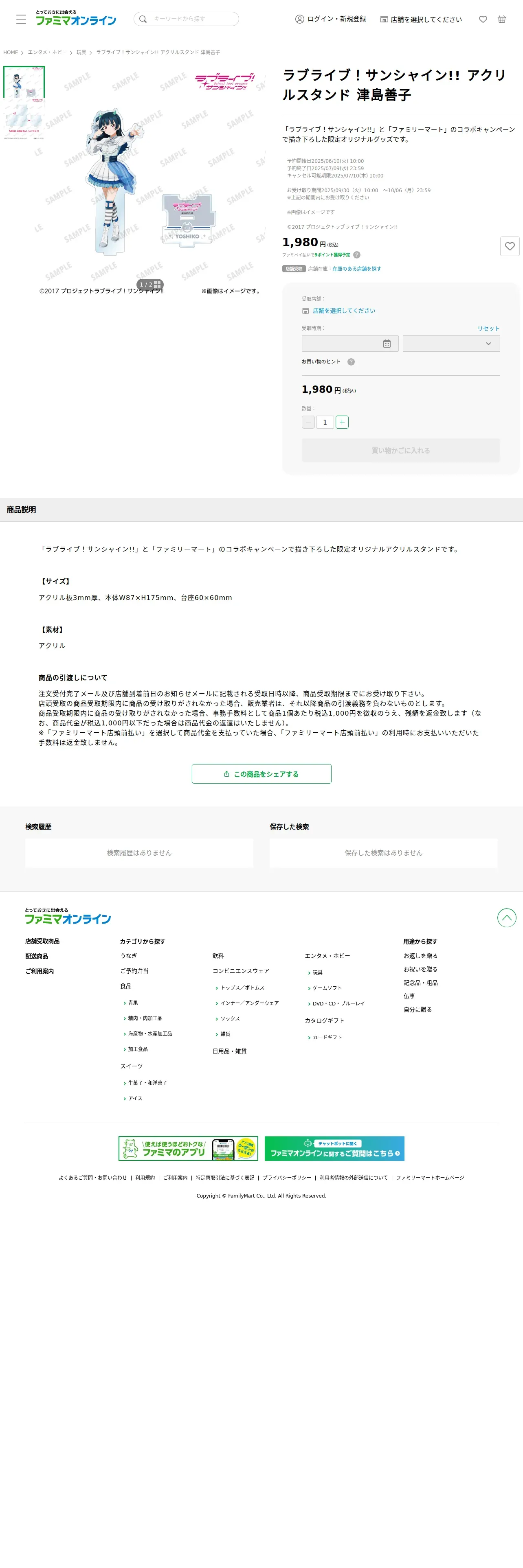Focus the keyword search field
The width and height of the screenshot is (523, 1568).
click(186, 19)
